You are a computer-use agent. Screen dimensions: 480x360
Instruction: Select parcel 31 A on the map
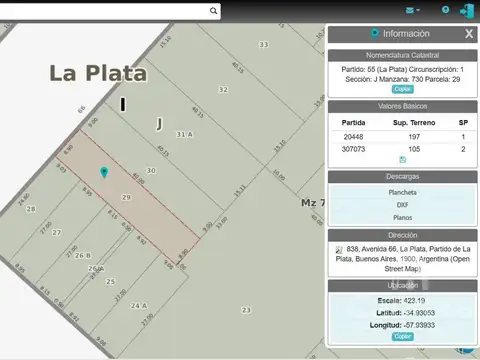(184, 134)
